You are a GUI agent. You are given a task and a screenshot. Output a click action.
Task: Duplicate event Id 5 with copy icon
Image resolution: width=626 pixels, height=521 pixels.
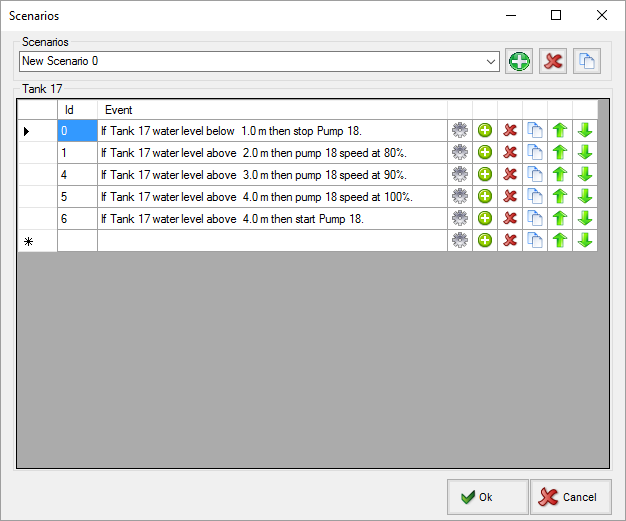[x=535, y=197]
